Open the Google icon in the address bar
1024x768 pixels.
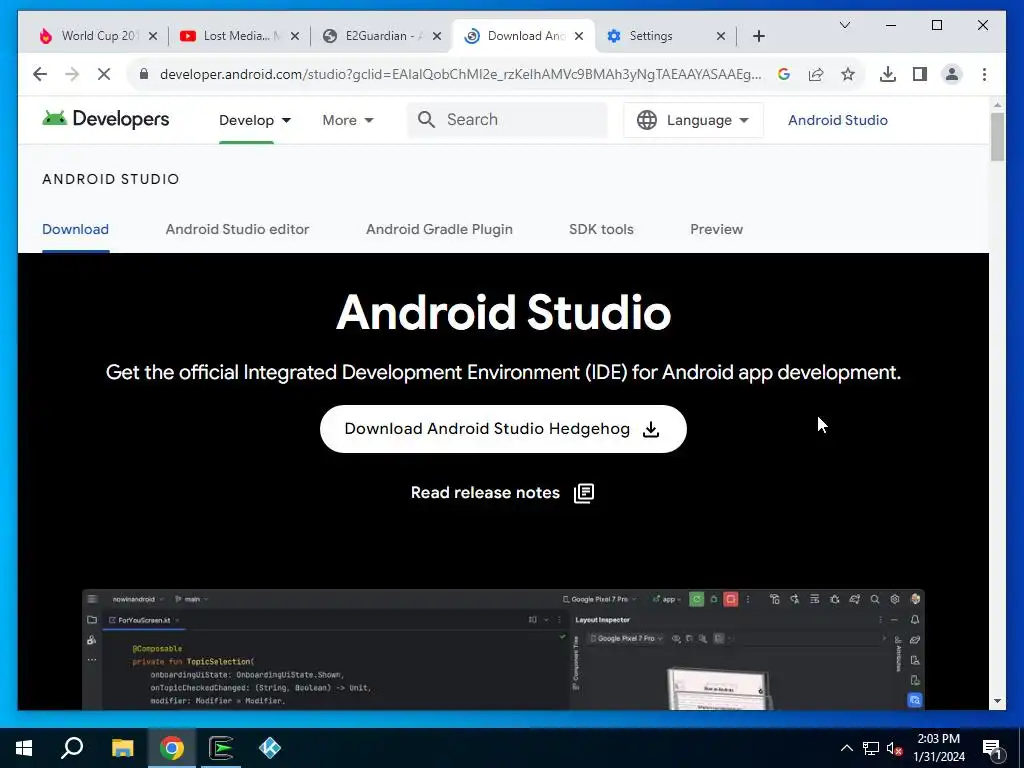click(x=784, y=74)
